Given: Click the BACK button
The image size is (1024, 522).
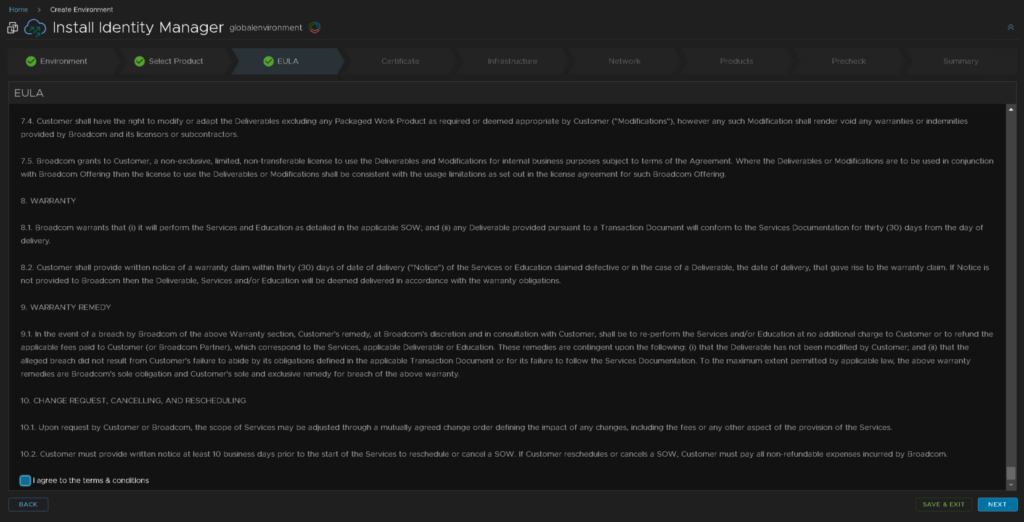Looking at the screenshot, I should 28,504.
